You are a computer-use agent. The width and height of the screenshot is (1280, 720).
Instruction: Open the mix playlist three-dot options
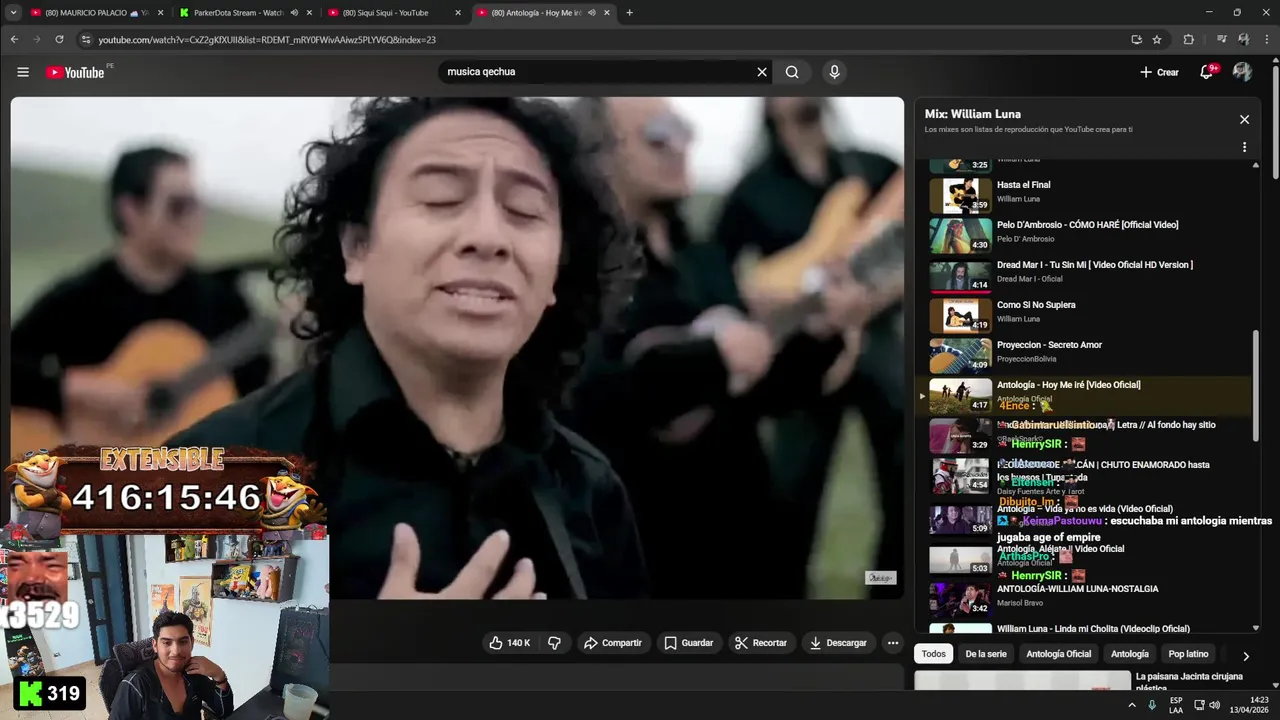click(x=1244, y=147)
